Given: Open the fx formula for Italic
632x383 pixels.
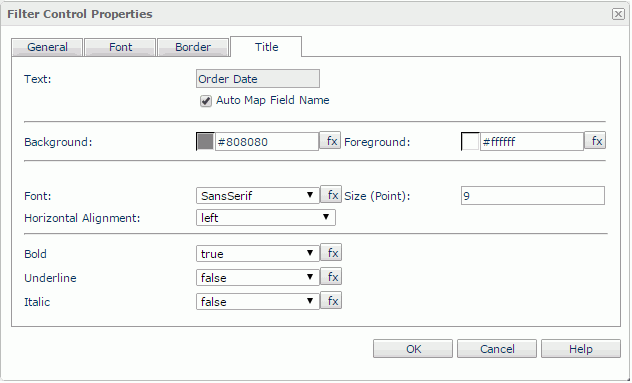Looking at the screenshot, I should tap(331, 301).
